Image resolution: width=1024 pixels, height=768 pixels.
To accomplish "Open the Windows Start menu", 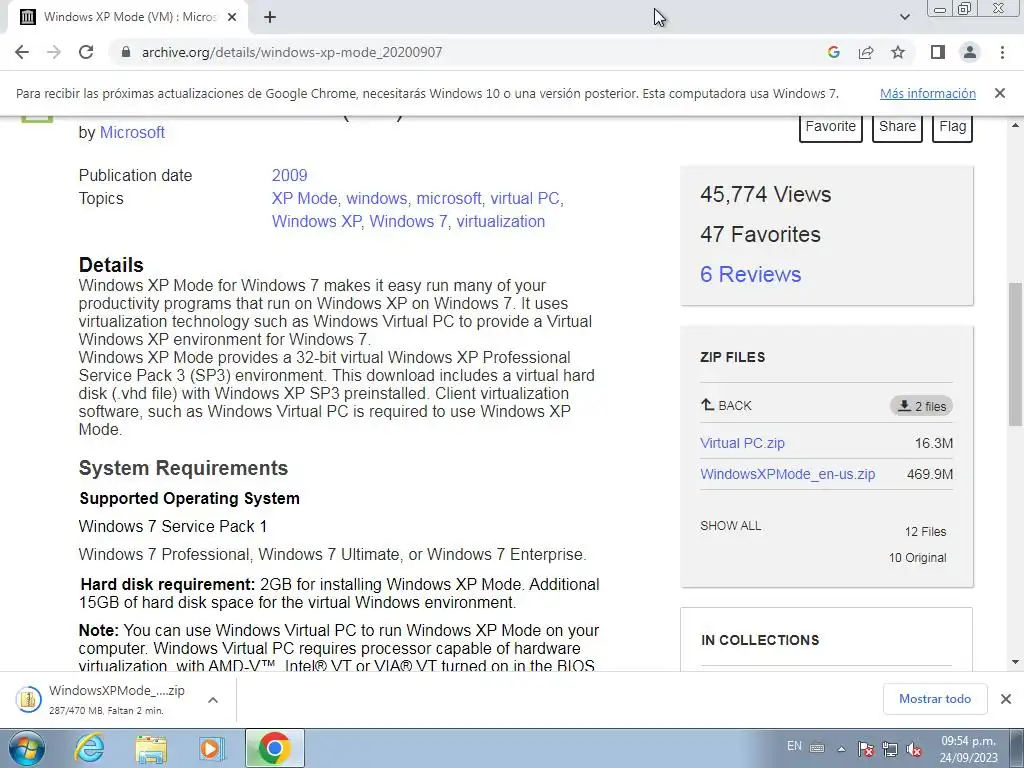I will tap(27, 748).
